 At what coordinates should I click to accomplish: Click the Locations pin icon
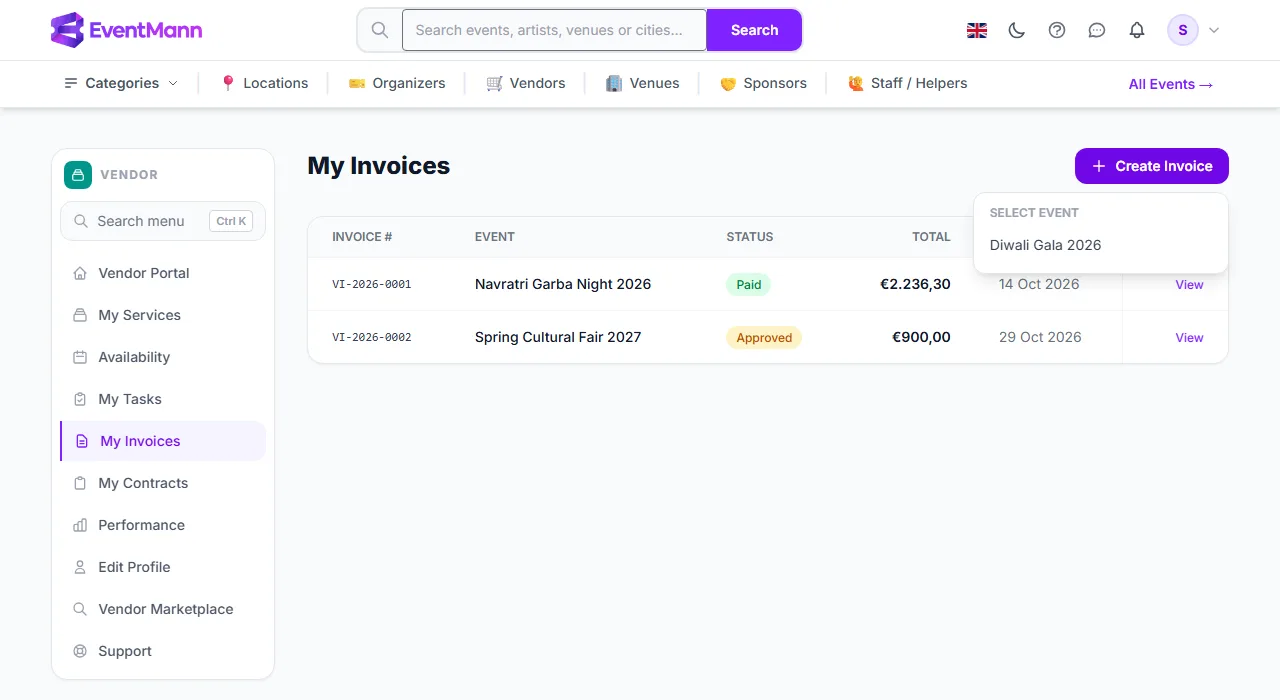228,83
